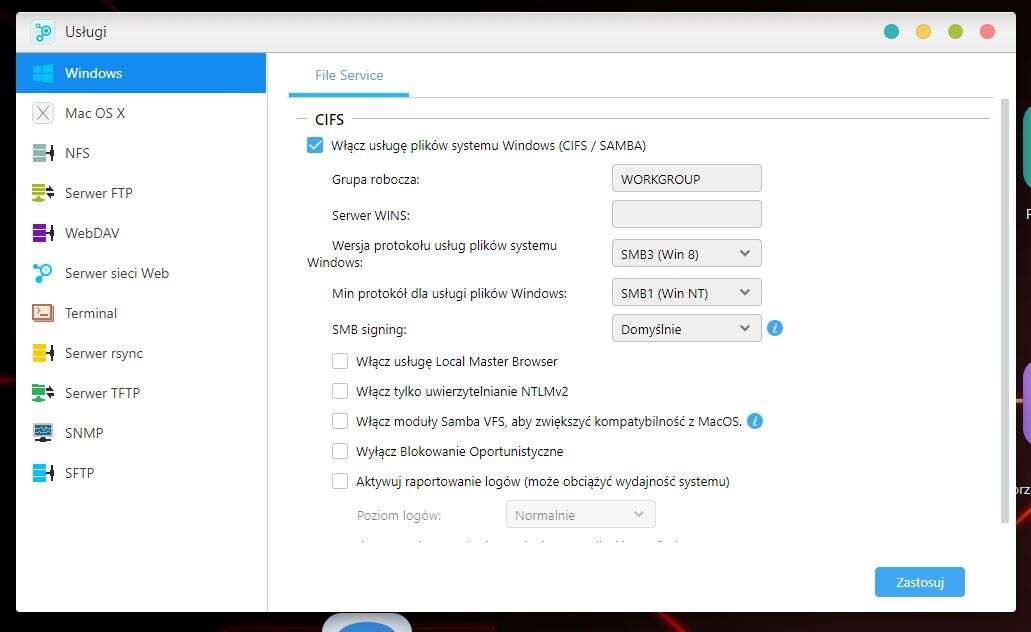The width and height of the screenshot is (1031, 632).
Task: Click the Zastosuj button
Action: pyautogui.click(x=919, y=582)
